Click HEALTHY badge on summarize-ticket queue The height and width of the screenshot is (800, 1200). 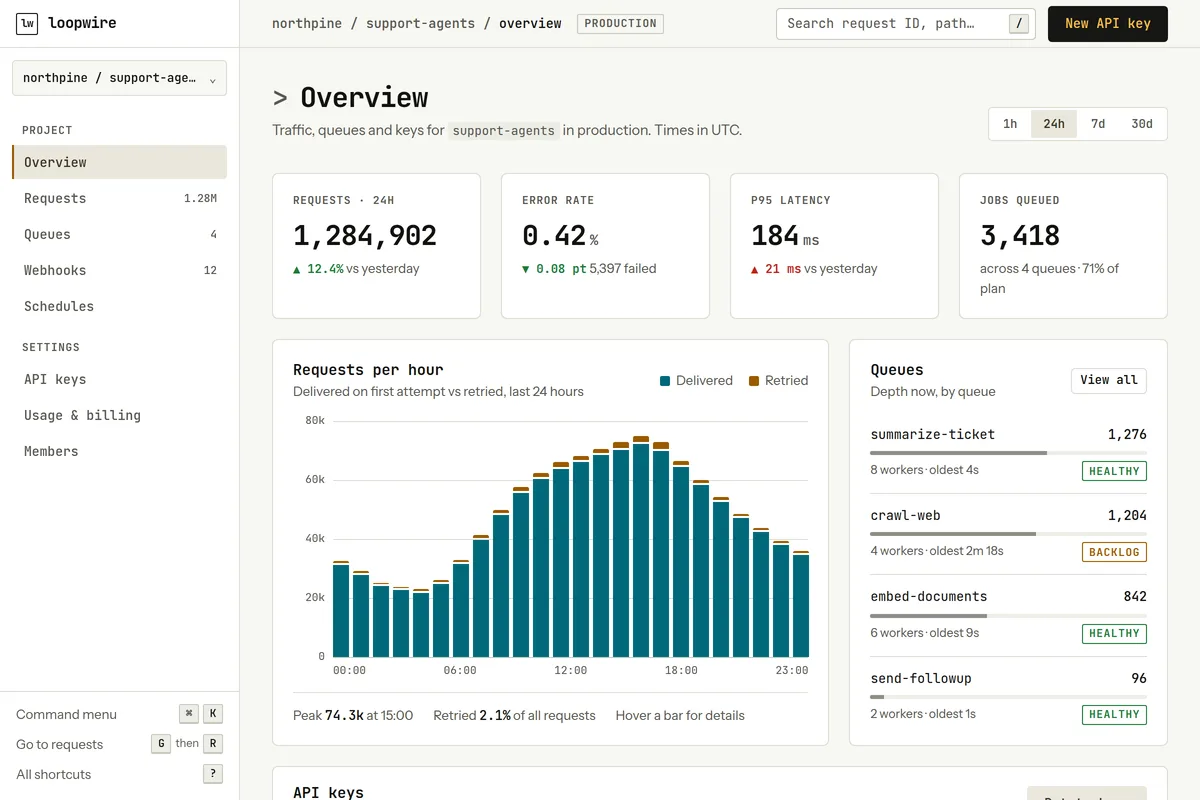pos(1114,471)
